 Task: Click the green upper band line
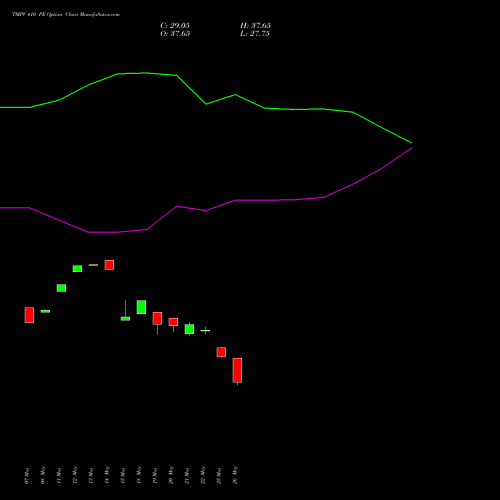[x=206, y=104]
